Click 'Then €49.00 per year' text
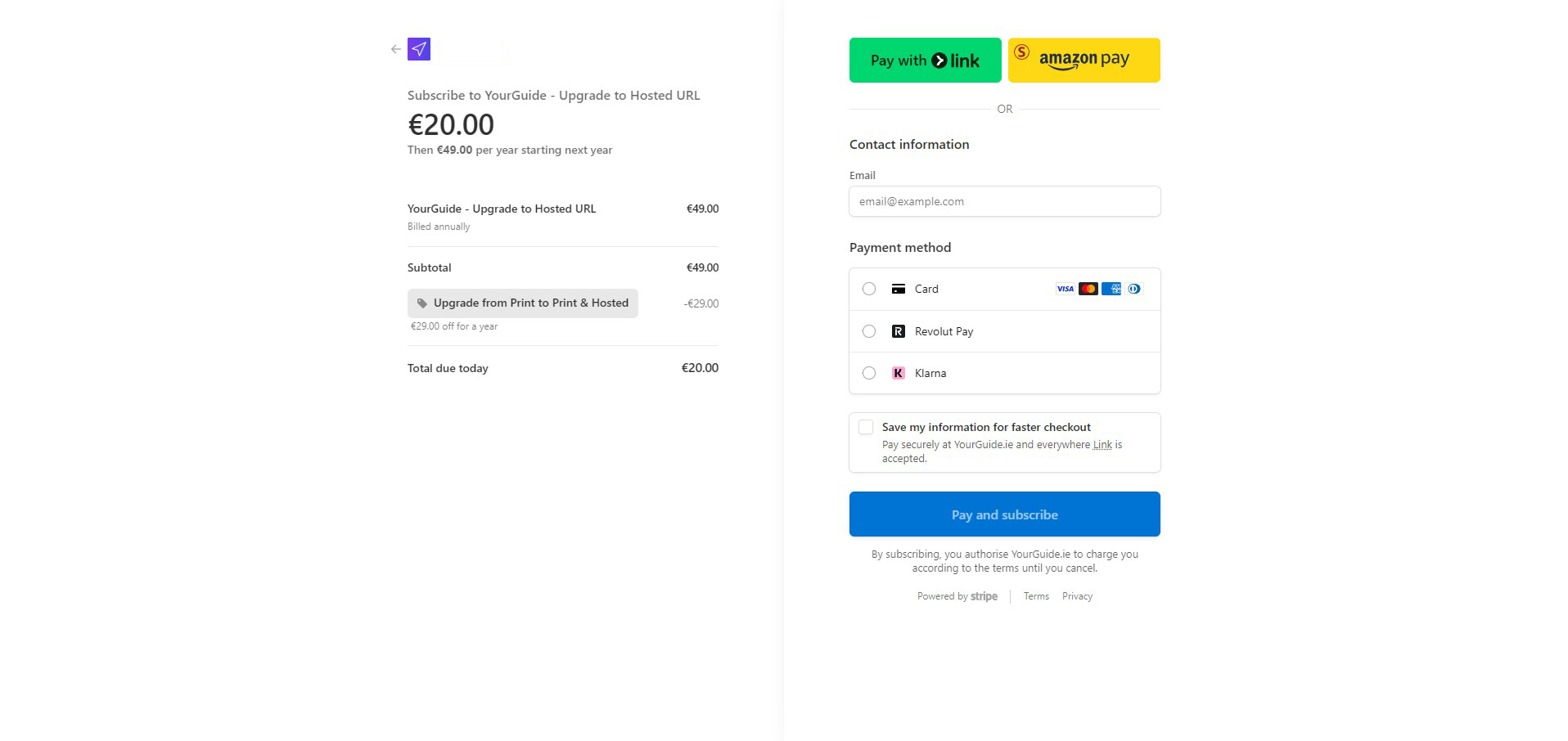The image size is (1568, 741). pos(510,150)
